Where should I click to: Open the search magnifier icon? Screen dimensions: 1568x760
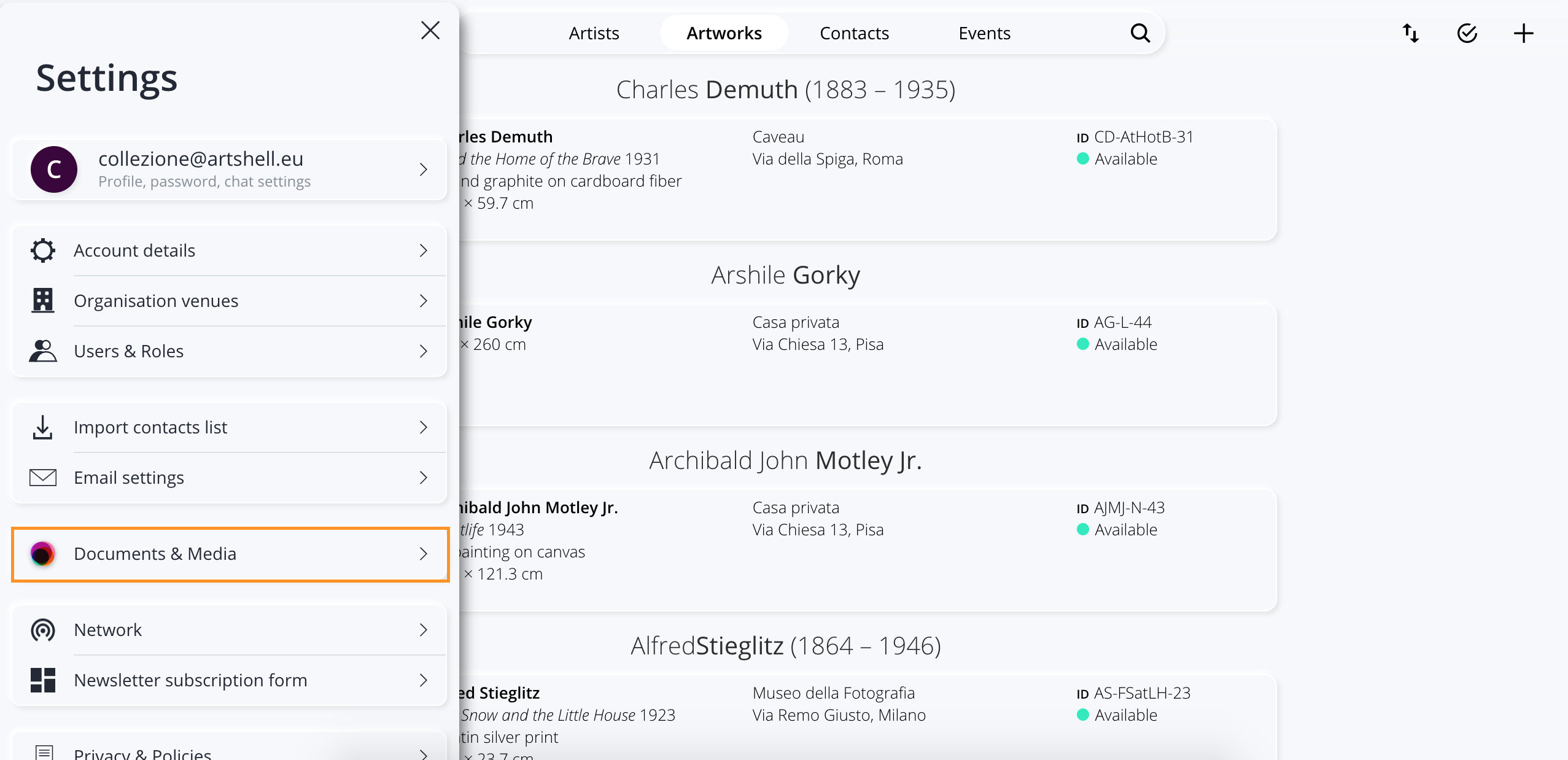pyautogui.click(x=1140, y=33)
